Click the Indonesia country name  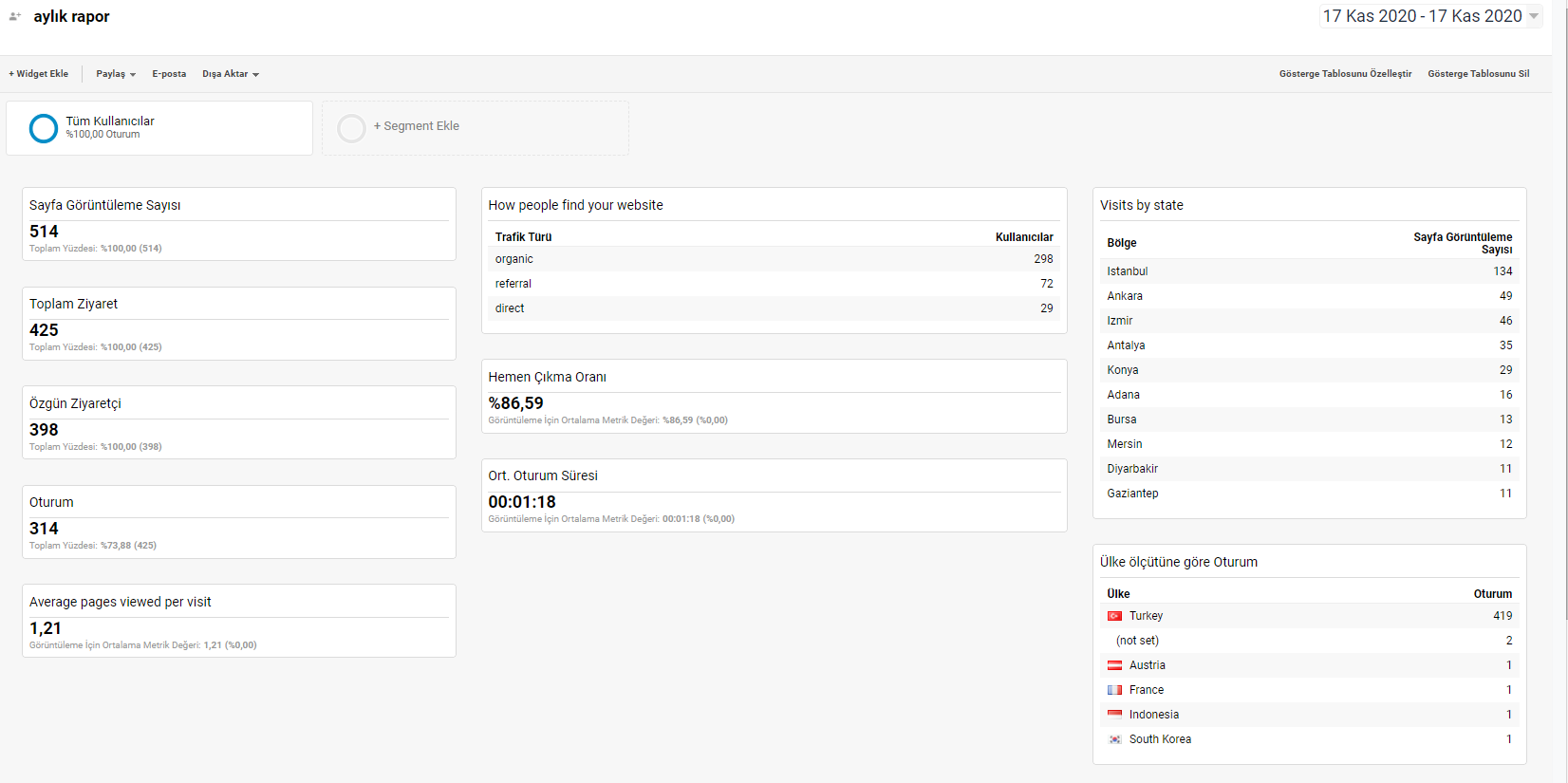point(1154,715)
